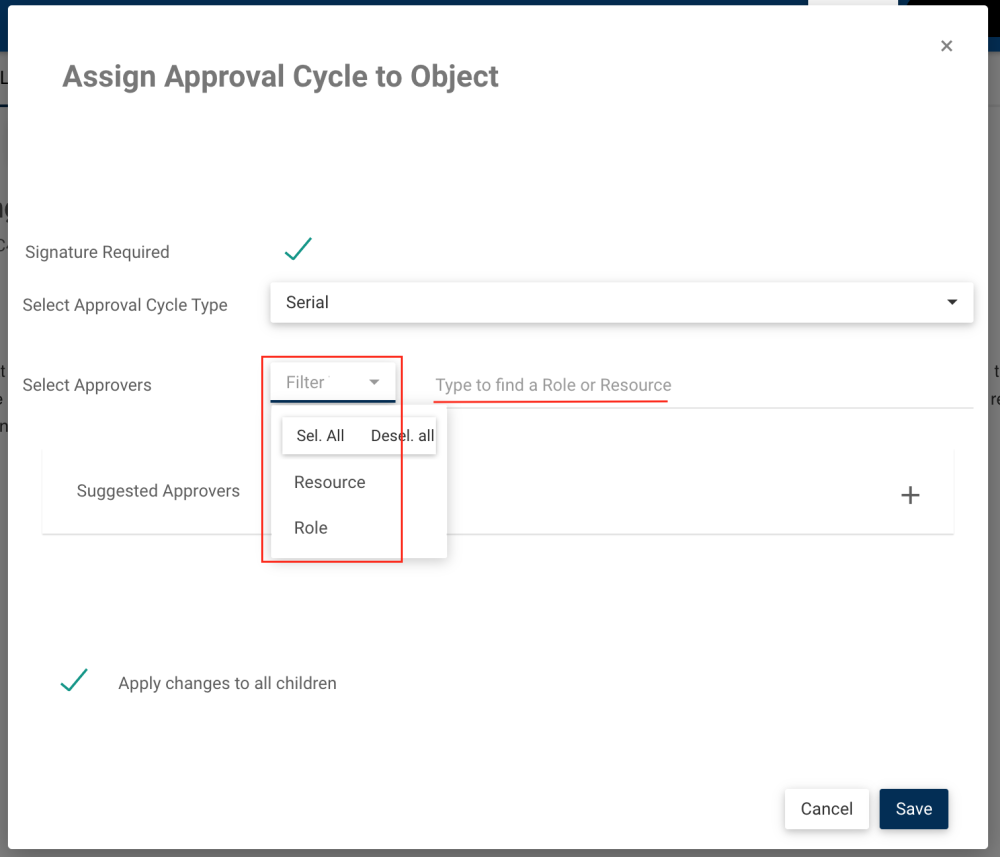The image size is (1000, 857).
Task: Choose Resource from the filter options
Action: 330,482
